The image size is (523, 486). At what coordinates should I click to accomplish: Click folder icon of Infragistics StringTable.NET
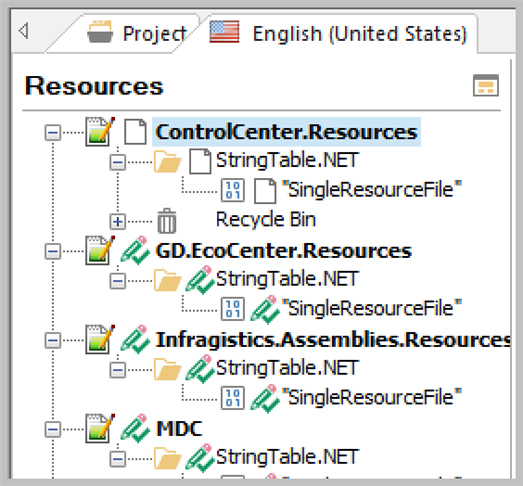tap(167, 369)
